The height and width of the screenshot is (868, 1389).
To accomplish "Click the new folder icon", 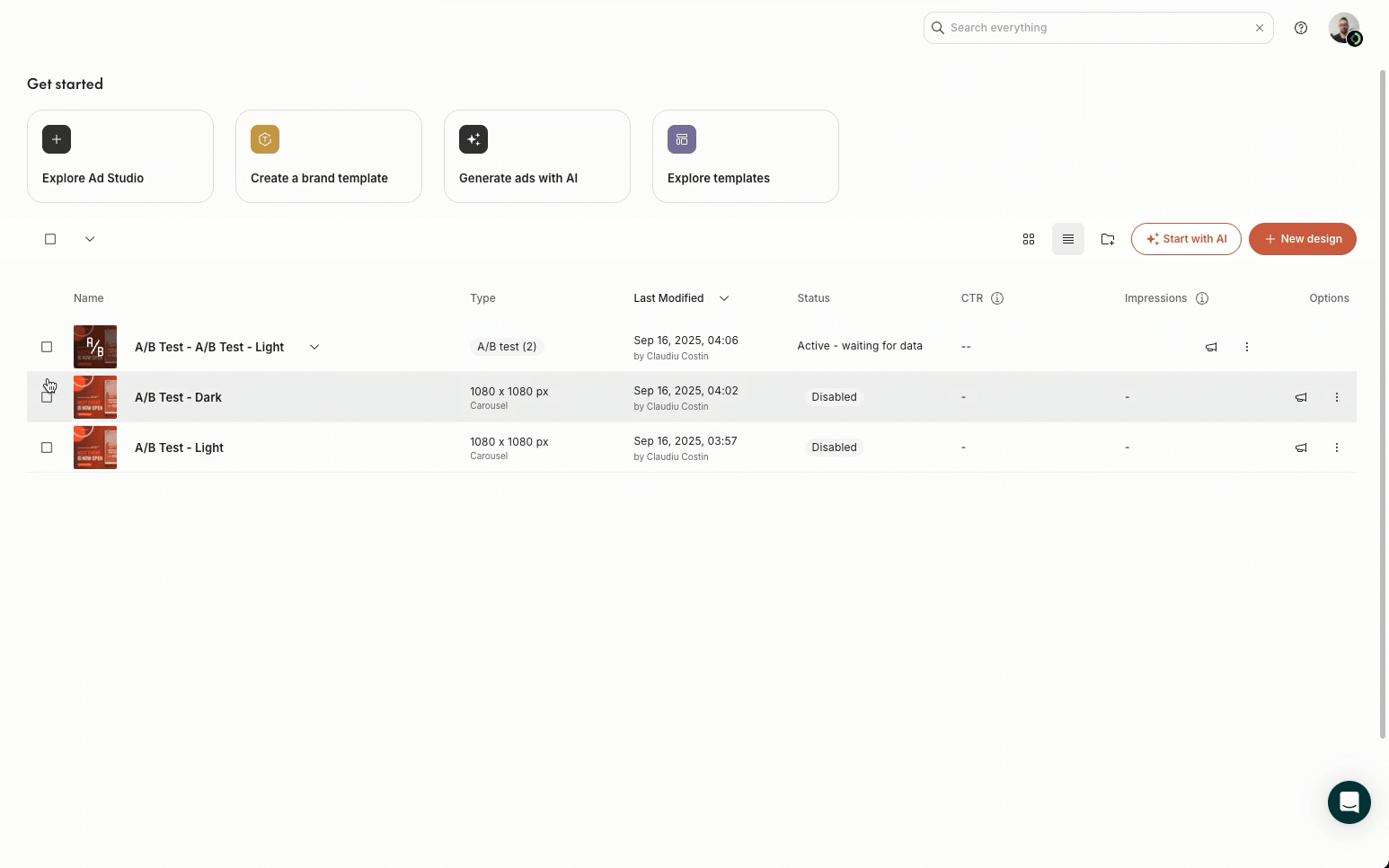I will [x=1107, y=239].
